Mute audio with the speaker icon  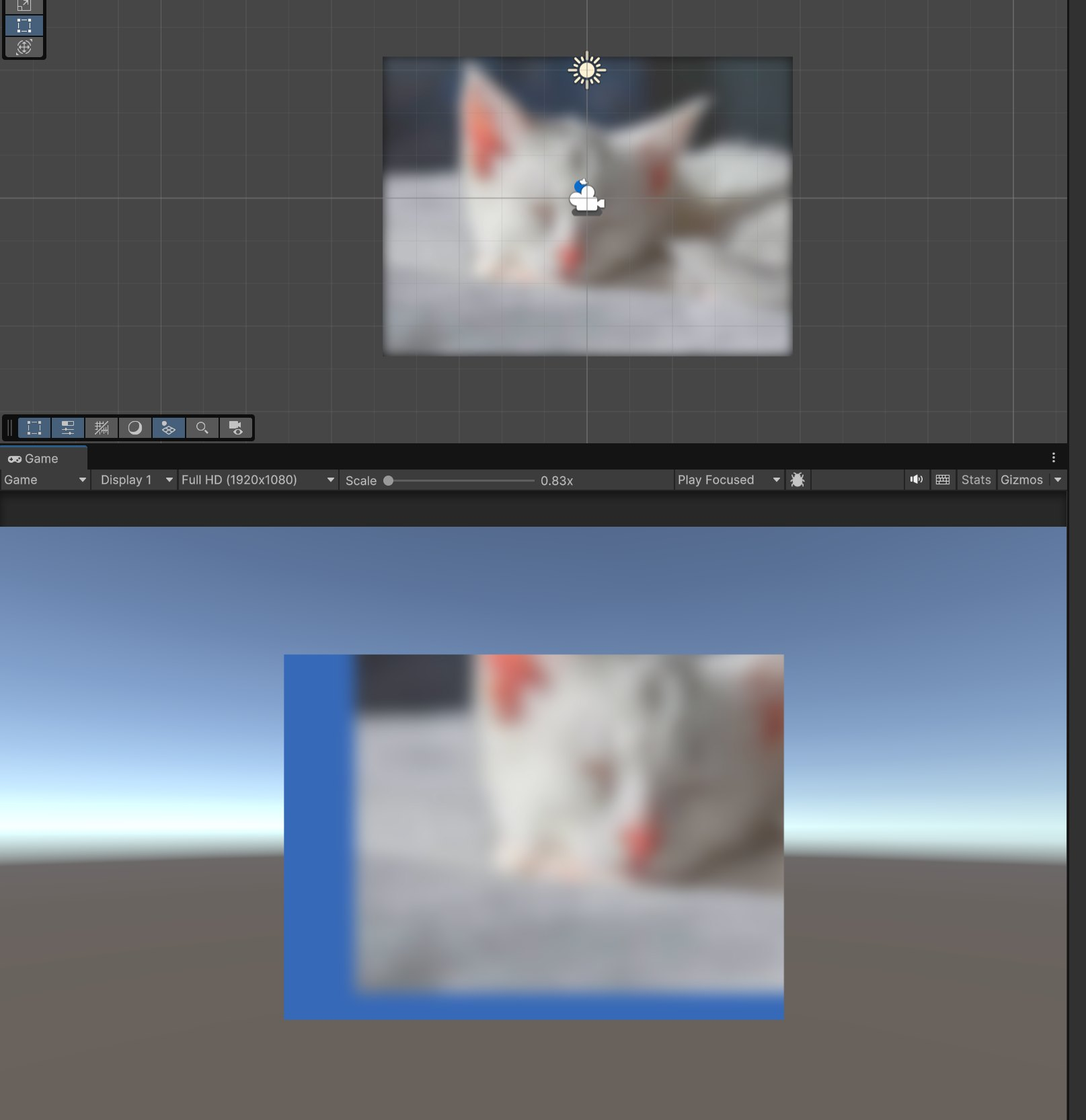(917, 480)
